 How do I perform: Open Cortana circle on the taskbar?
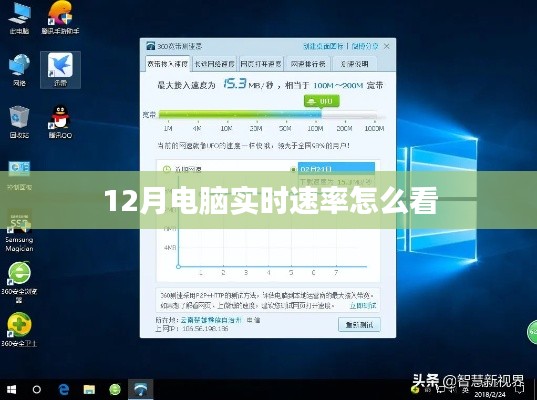coord(37,390)
